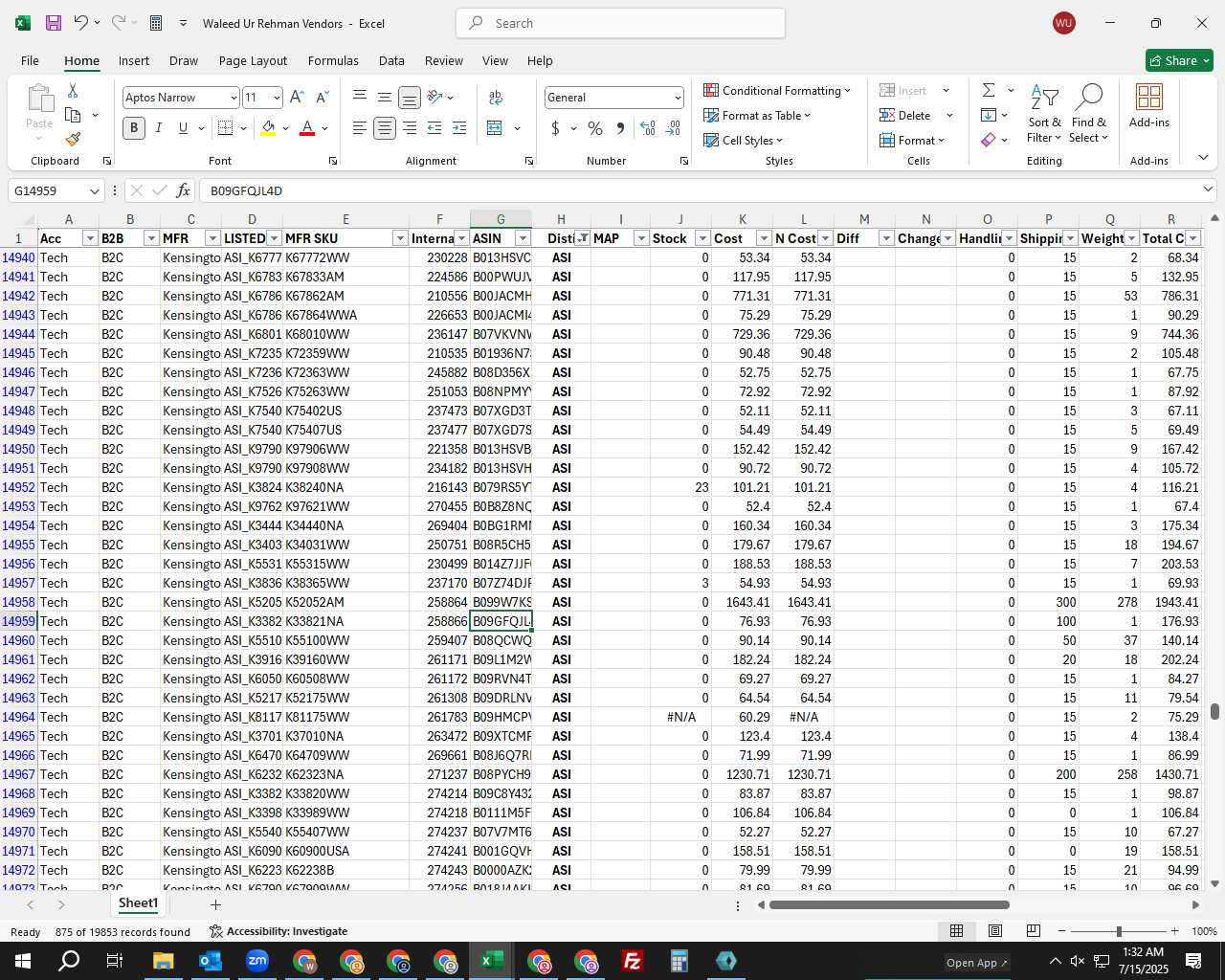Click the Add-ins button
The width and height of the screenshot is (1225, 980).
click(x=1149, y=105)
